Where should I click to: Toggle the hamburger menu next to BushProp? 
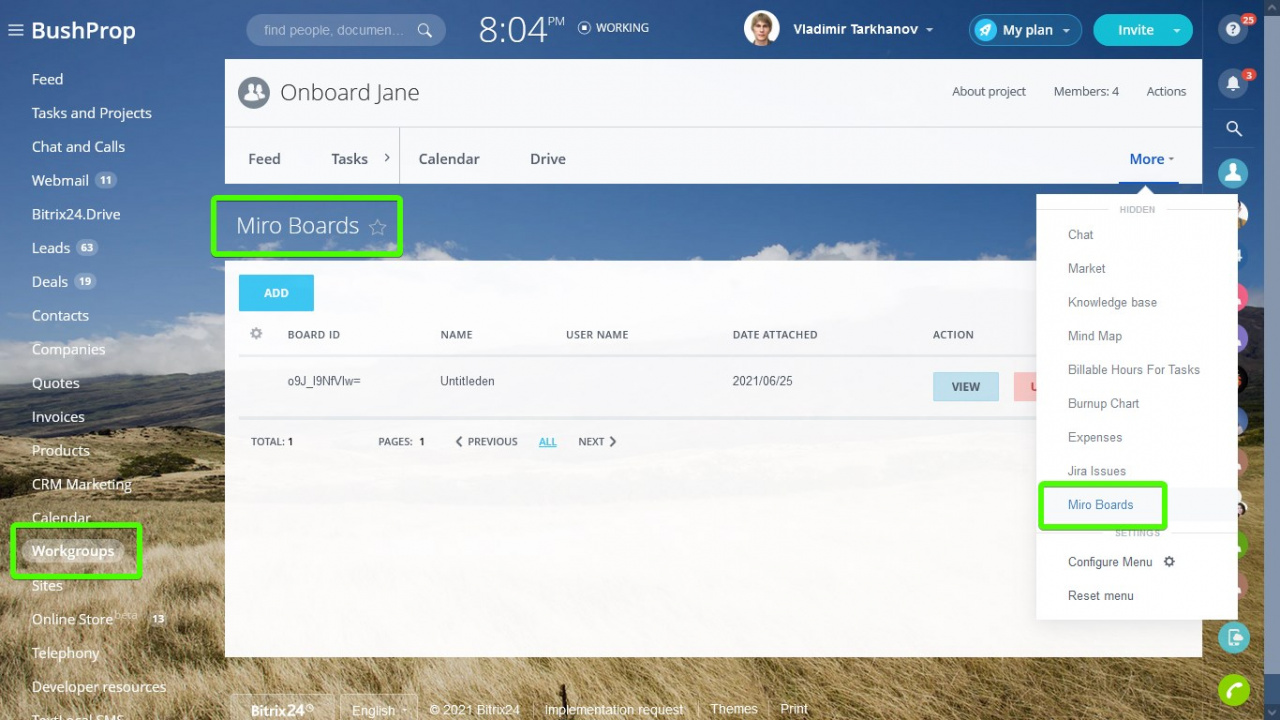tap(15, 30)
